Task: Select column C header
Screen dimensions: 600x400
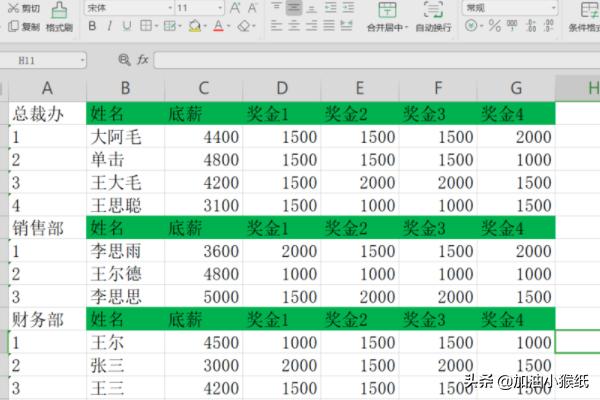Action: (204, 88)
